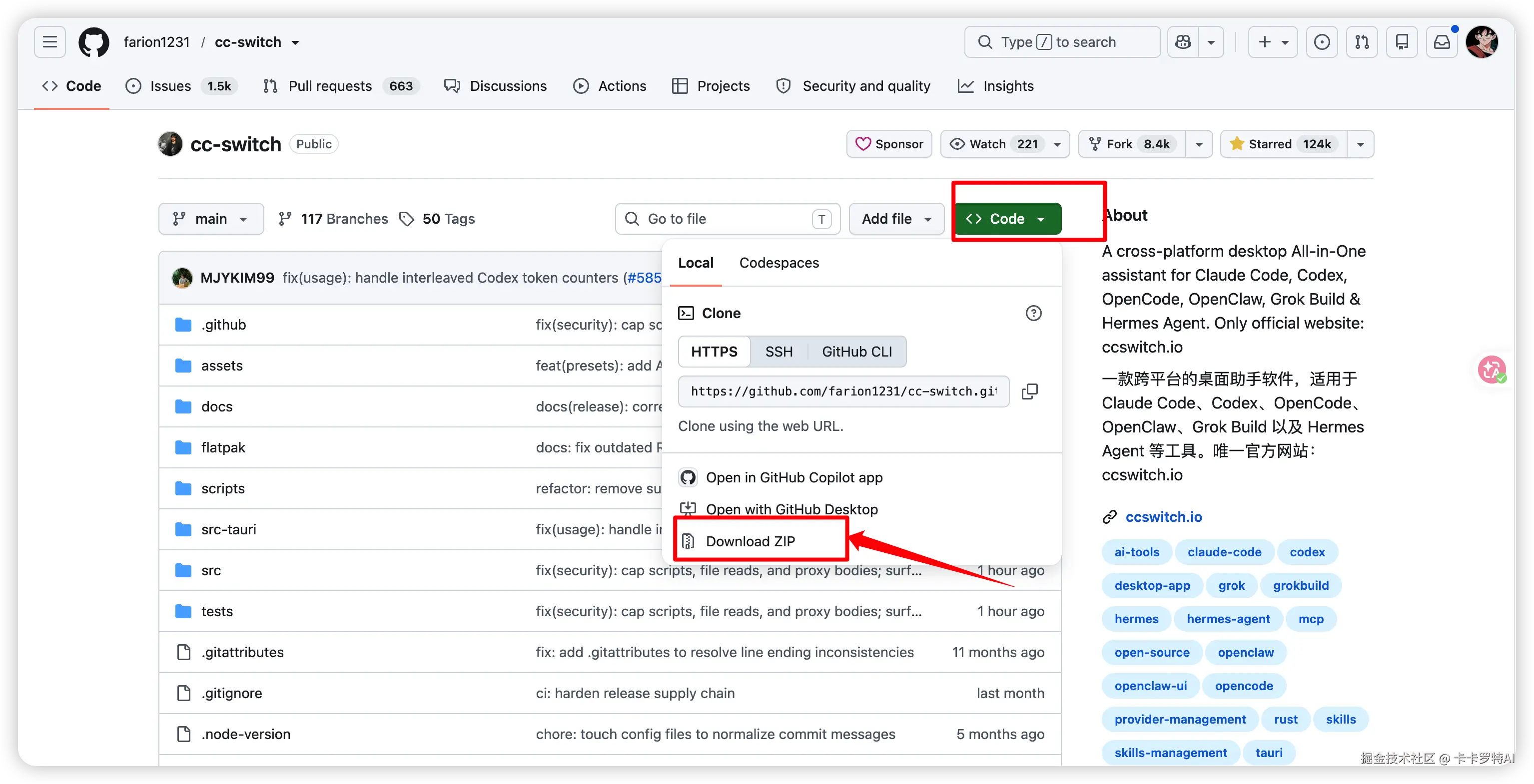This screenshot has width=1534, height=784.
Task: Click MJYKIM99's commit author avatar
Action: click(182, 278)
